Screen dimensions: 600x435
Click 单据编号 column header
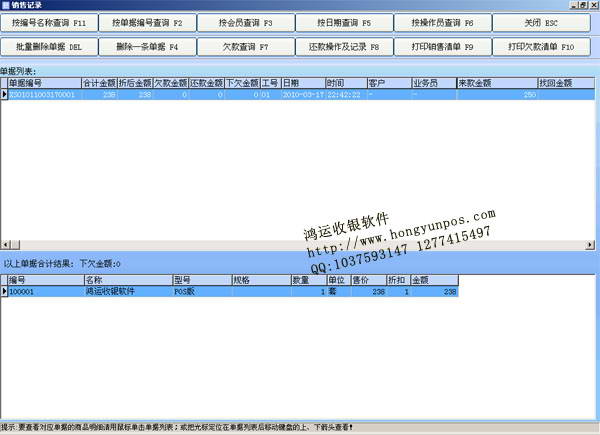44,83
